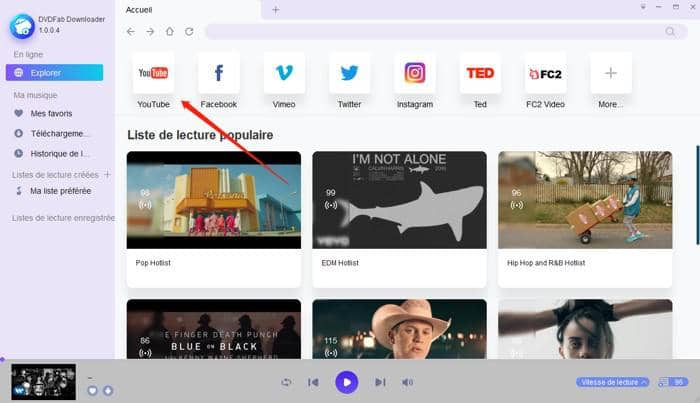Click the vertical scrollbar on the right

pos(697,195)
